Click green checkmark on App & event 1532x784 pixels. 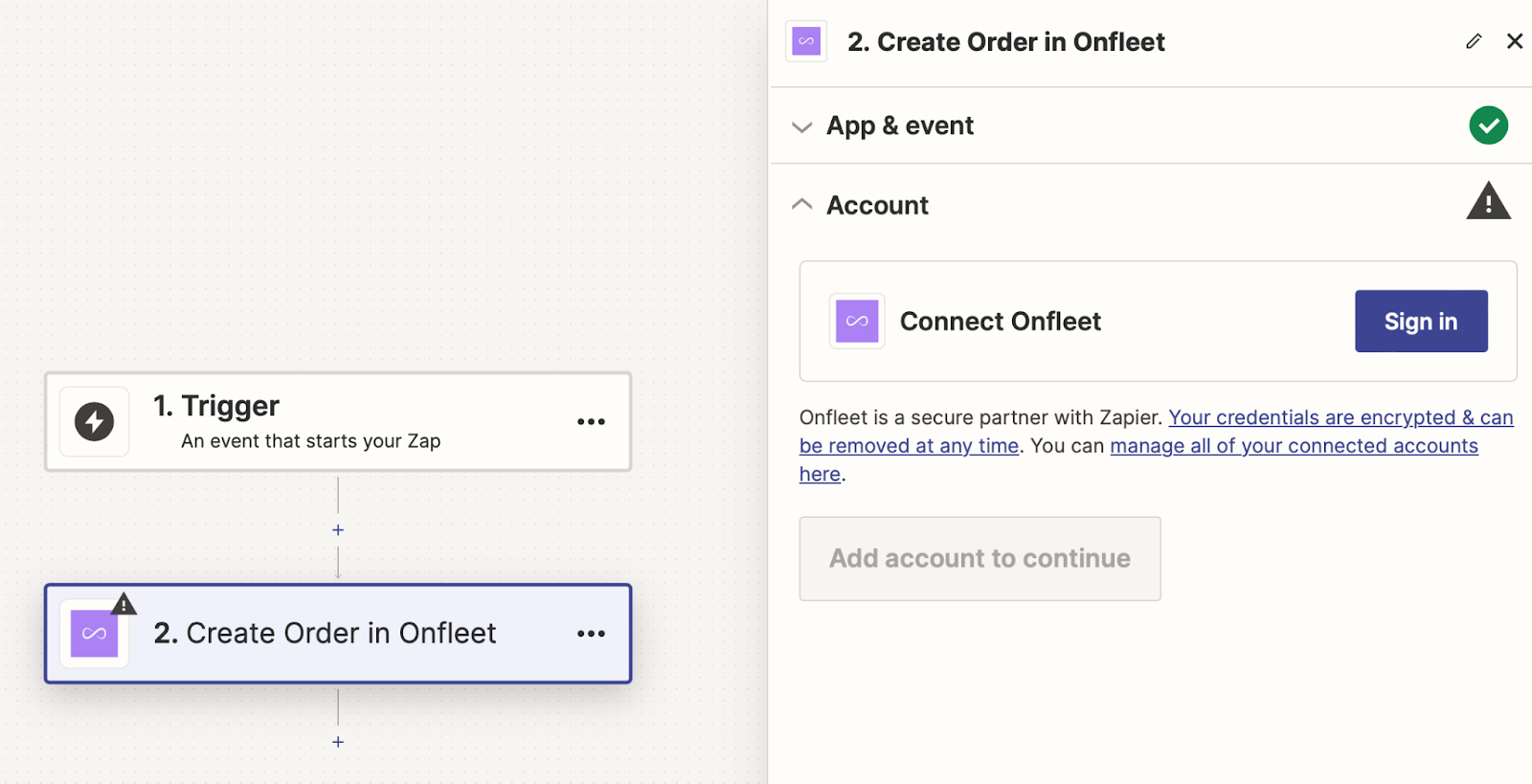coord(1489,125)
